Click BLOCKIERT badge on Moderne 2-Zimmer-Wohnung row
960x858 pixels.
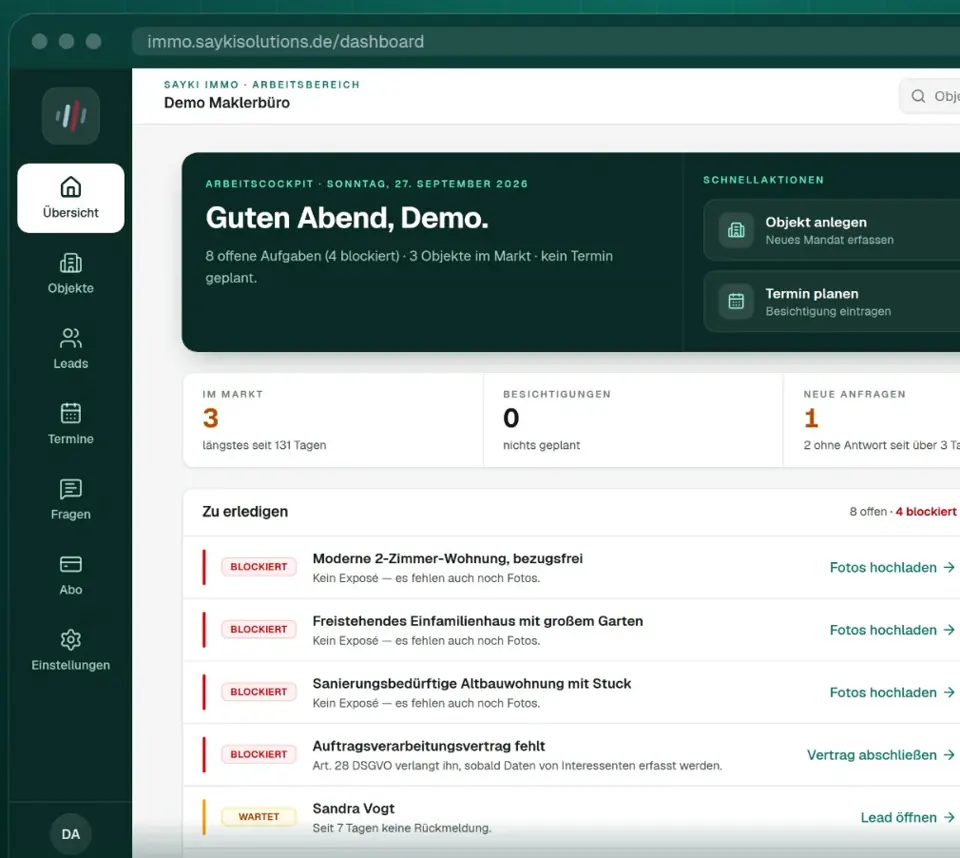coord(258,567)
